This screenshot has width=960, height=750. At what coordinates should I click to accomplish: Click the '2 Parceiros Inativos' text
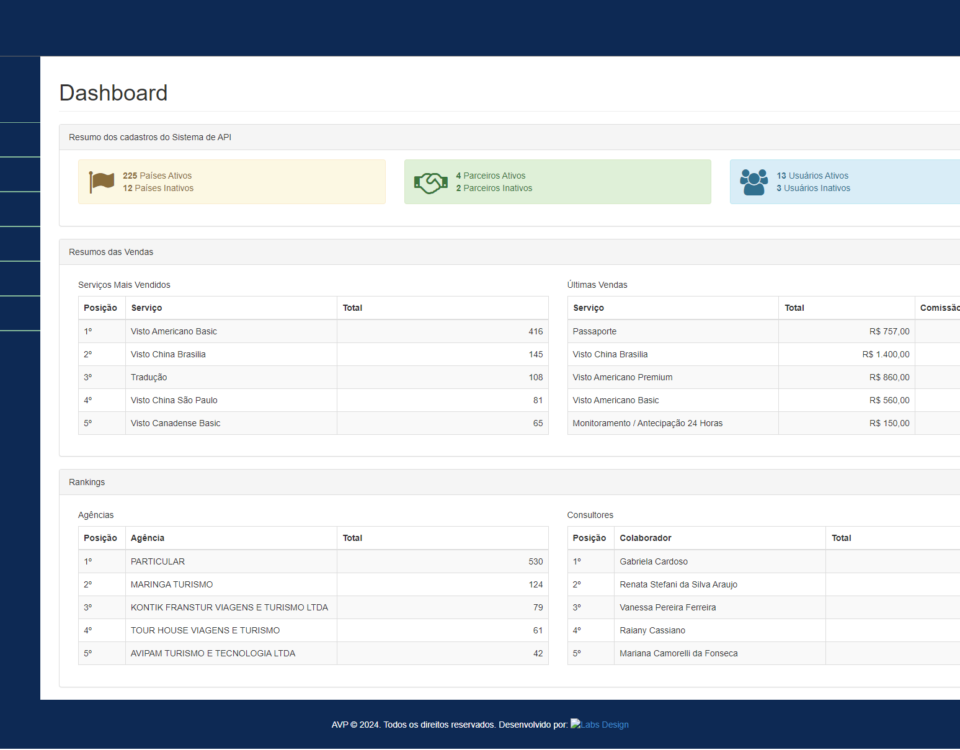[494, 189]
